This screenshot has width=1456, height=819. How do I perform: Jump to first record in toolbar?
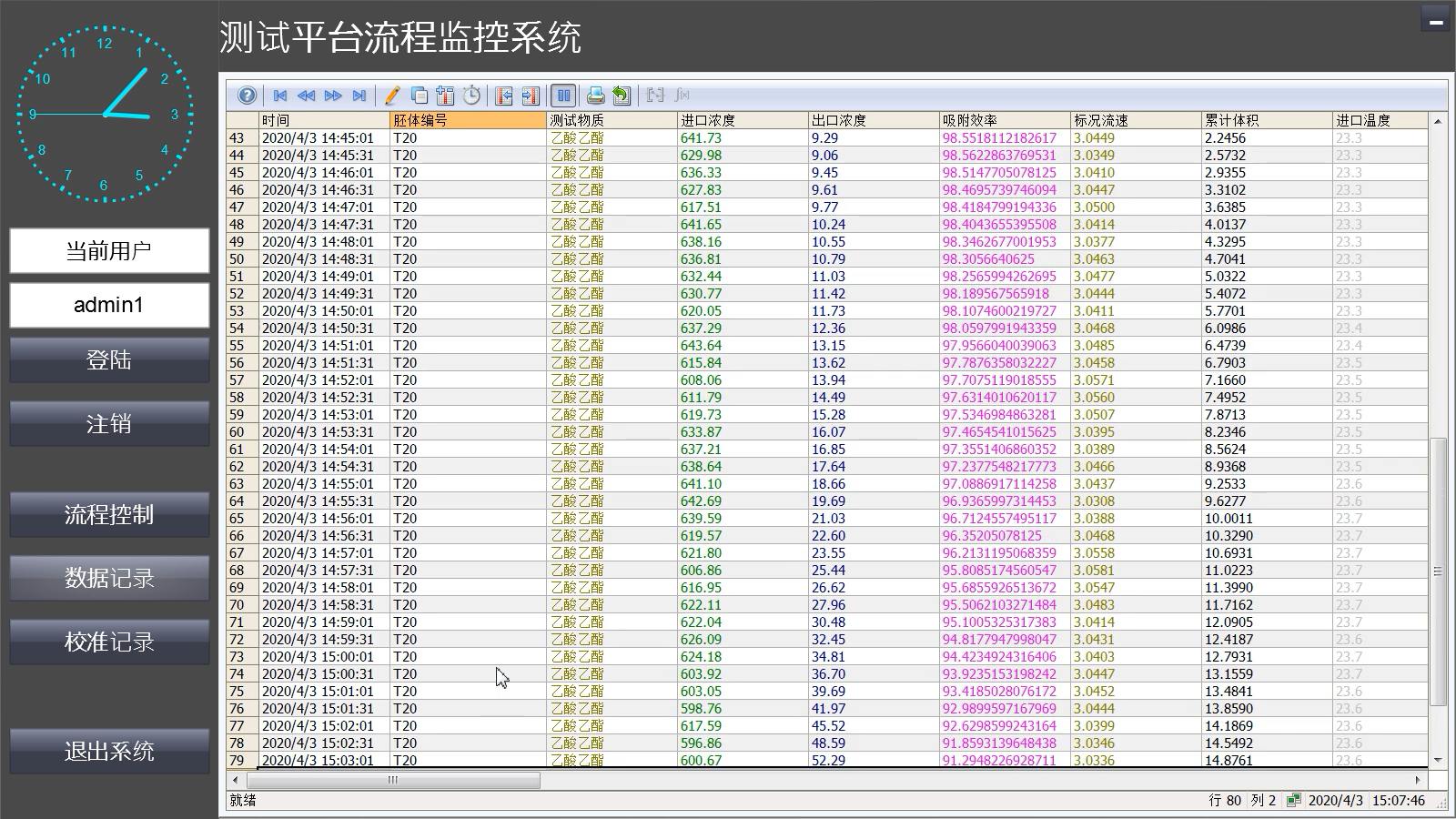[280, 96]
